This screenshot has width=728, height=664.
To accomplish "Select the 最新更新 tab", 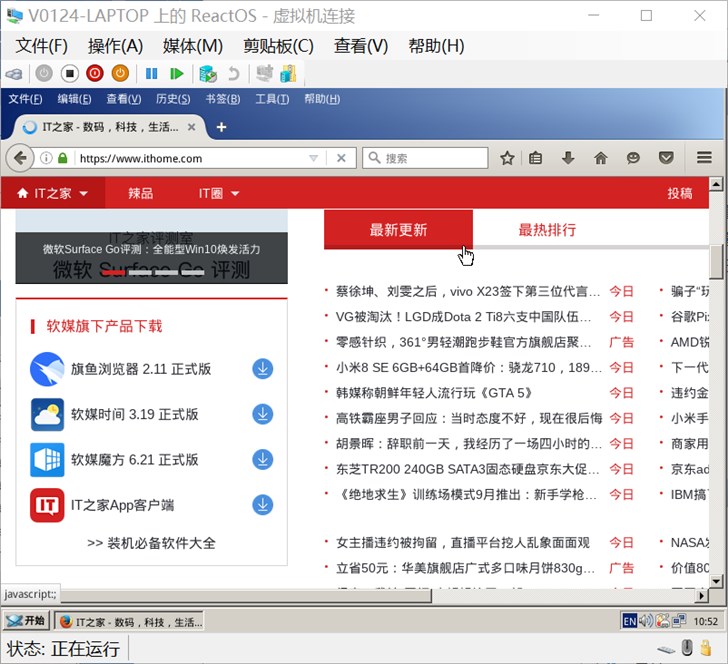I will point(398,229).
